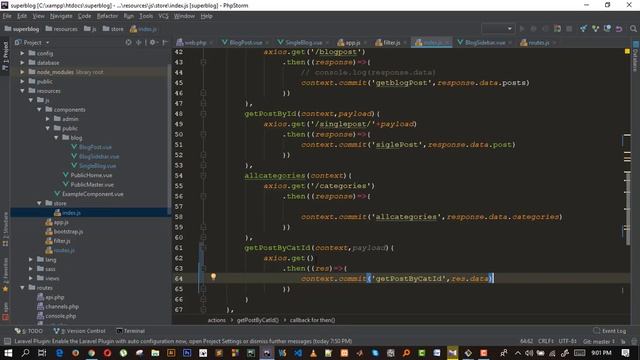Click the Windows Start button
The width and height of the screenshot is (640, 360).
click(8, 353)
